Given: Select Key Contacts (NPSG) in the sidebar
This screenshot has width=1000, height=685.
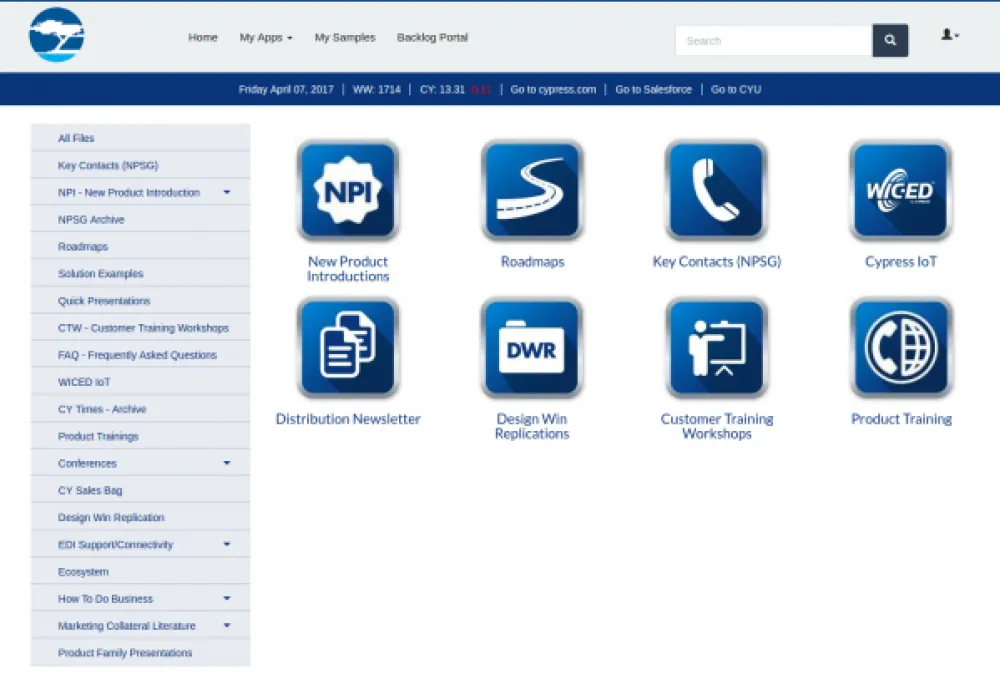Looking at the screenshot, I should pos(140,165).
